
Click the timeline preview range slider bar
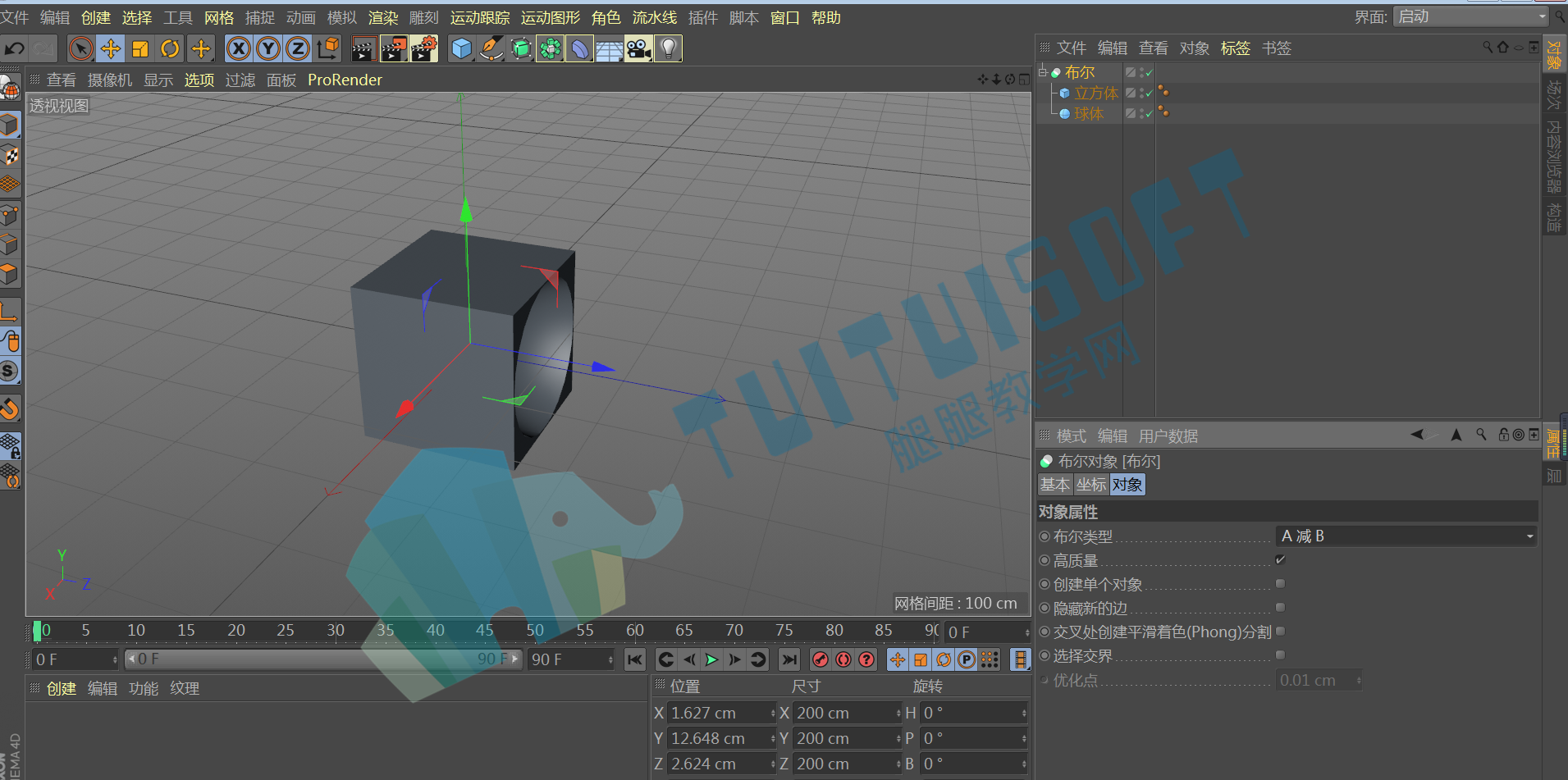point(323,659)
